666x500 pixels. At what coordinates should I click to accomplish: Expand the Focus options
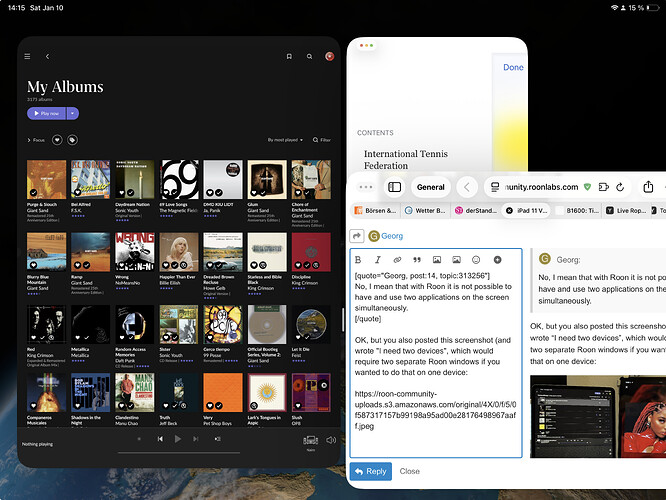point(37,140)
